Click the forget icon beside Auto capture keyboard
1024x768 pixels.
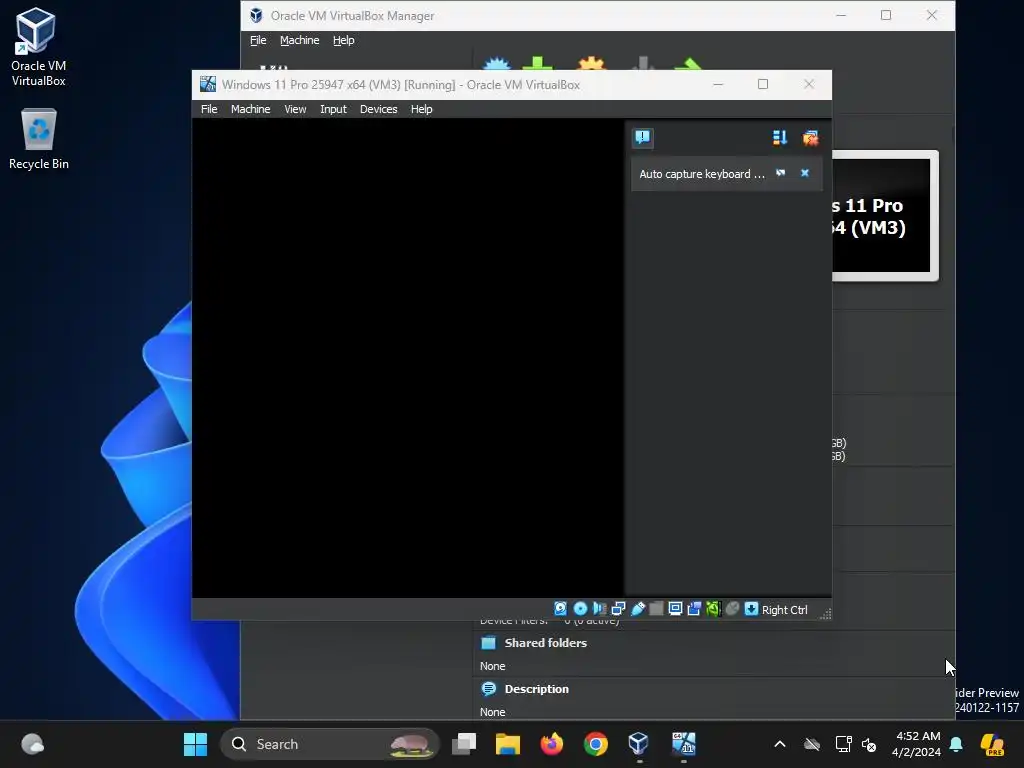click(x=780, y=173)
